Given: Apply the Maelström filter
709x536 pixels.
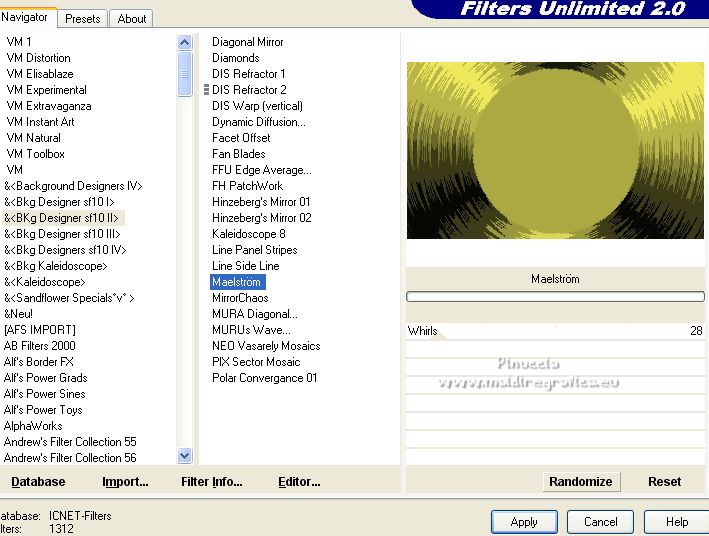Looking at the screenshot, I should coord(524,522).
